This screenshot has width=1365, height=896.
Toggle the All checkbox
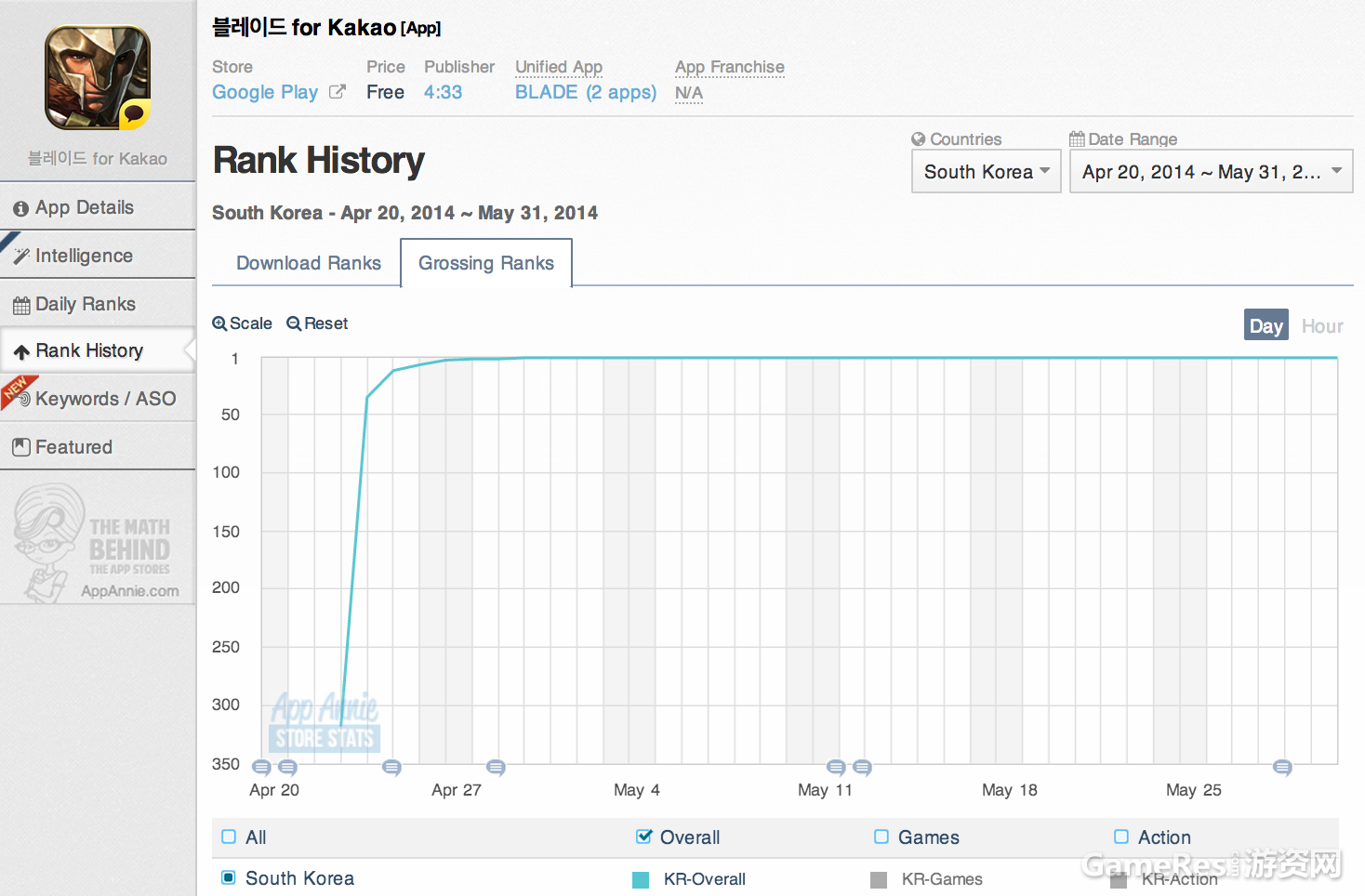(229, 837)
